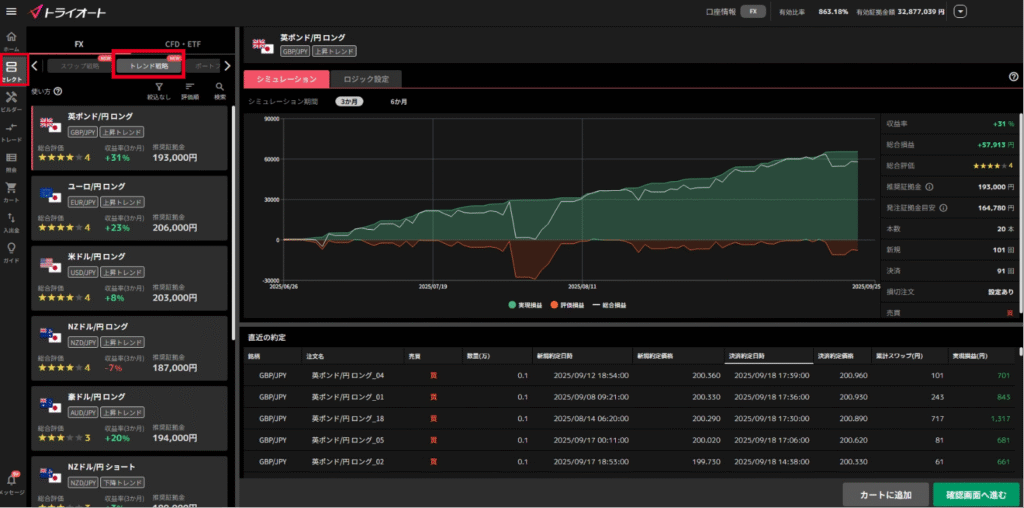Open the Guide (ガイド) lightbulb icon

pyautogui.click(x=11, y=250)
